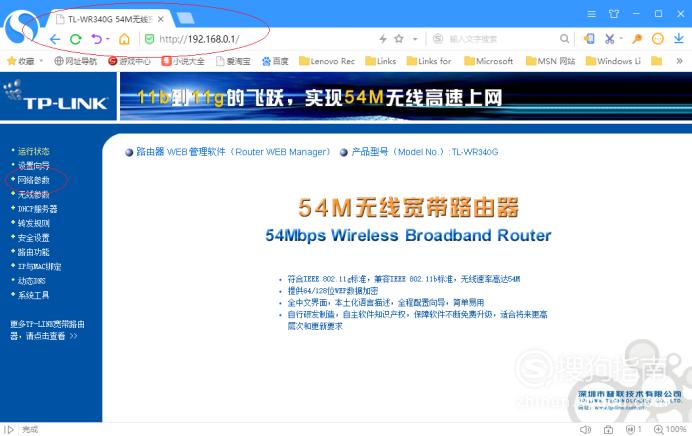Open the Windows Li bookmark folder

[x=613, y=61]
